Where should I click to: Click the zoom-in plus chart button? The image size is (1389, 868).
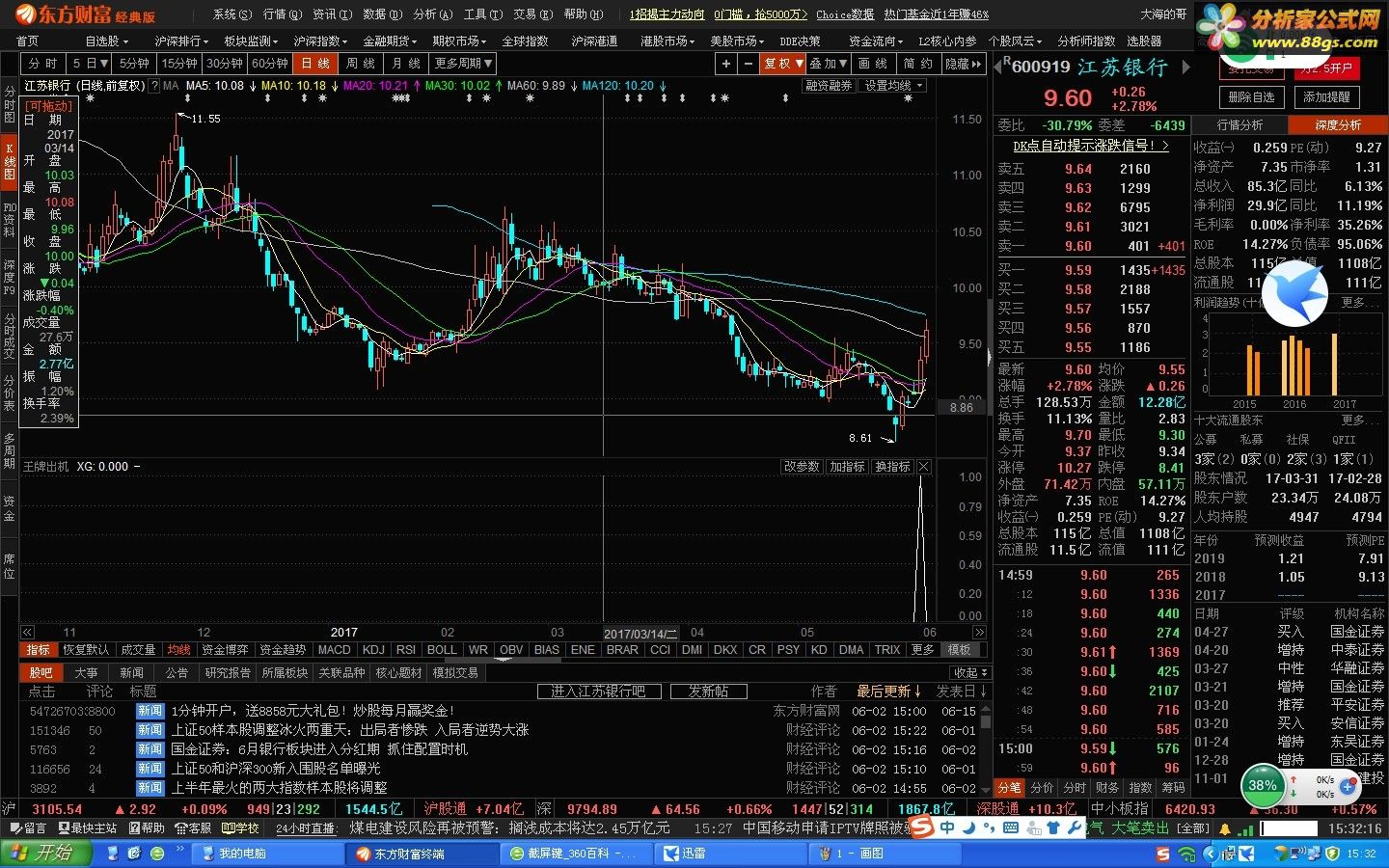[x=726, y=64]
